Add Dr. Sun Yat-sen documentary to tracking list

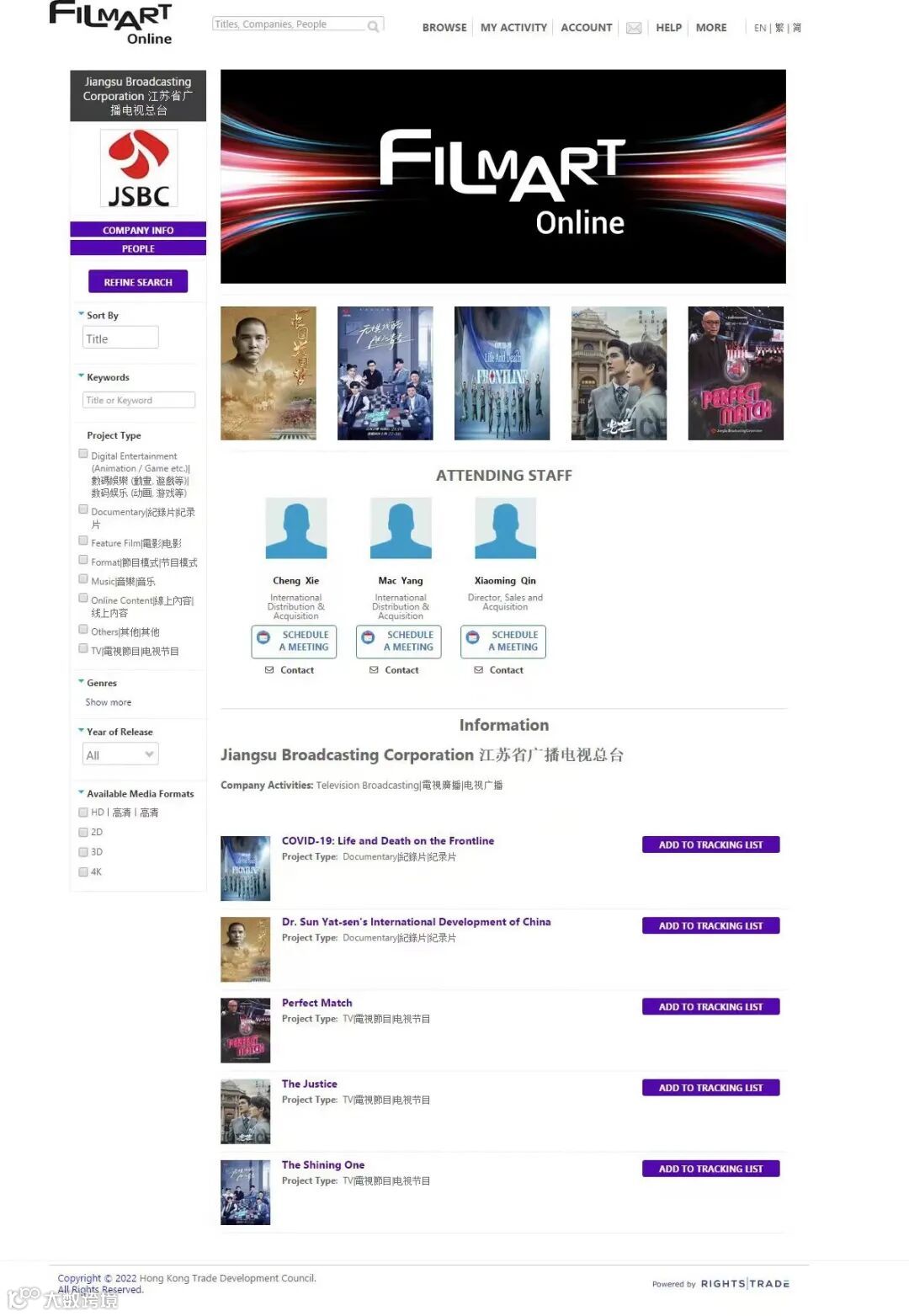710,925
